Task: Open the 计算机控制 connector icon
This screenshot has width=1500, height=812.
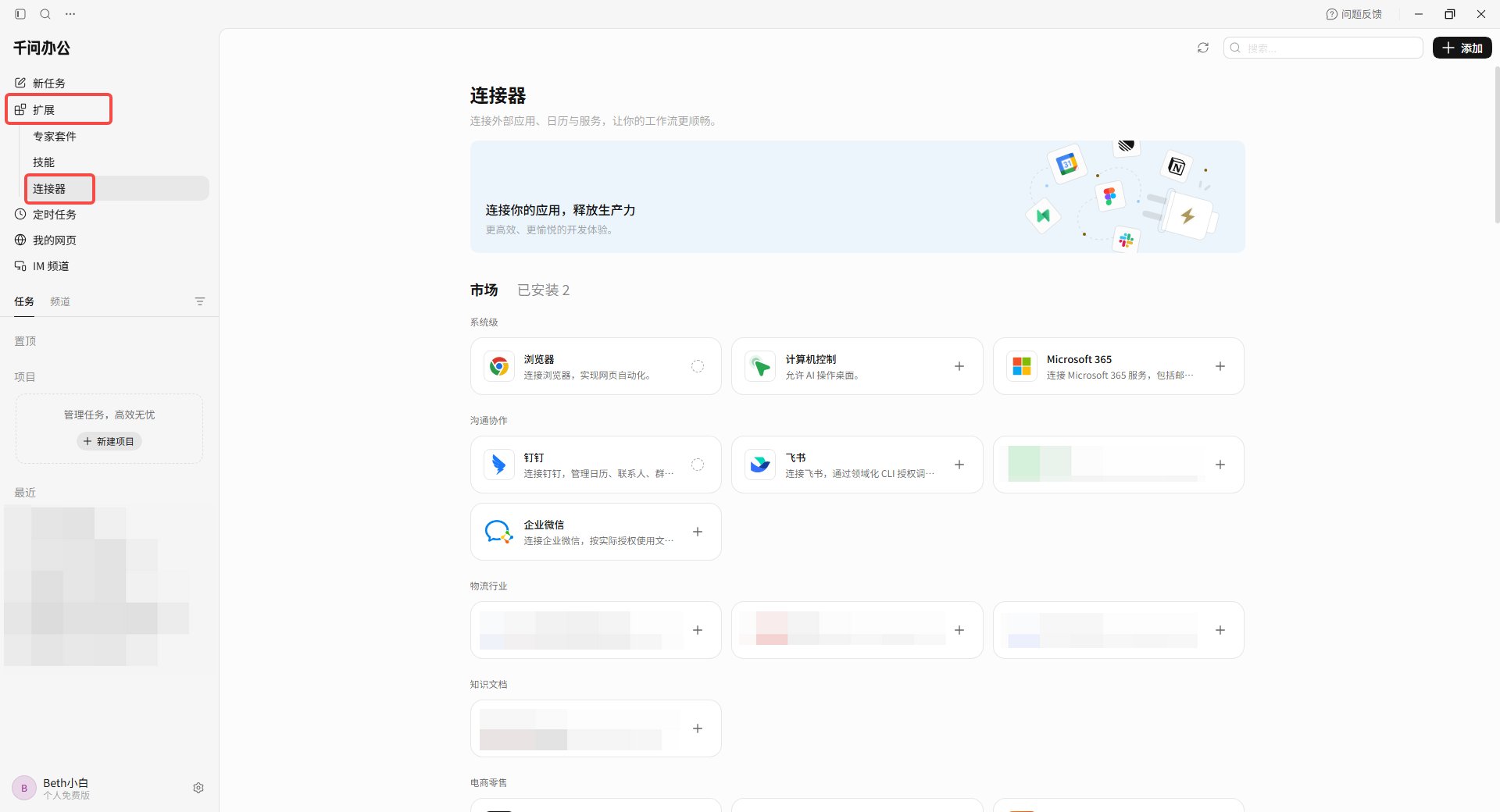Action: click(x=760, y=366)
